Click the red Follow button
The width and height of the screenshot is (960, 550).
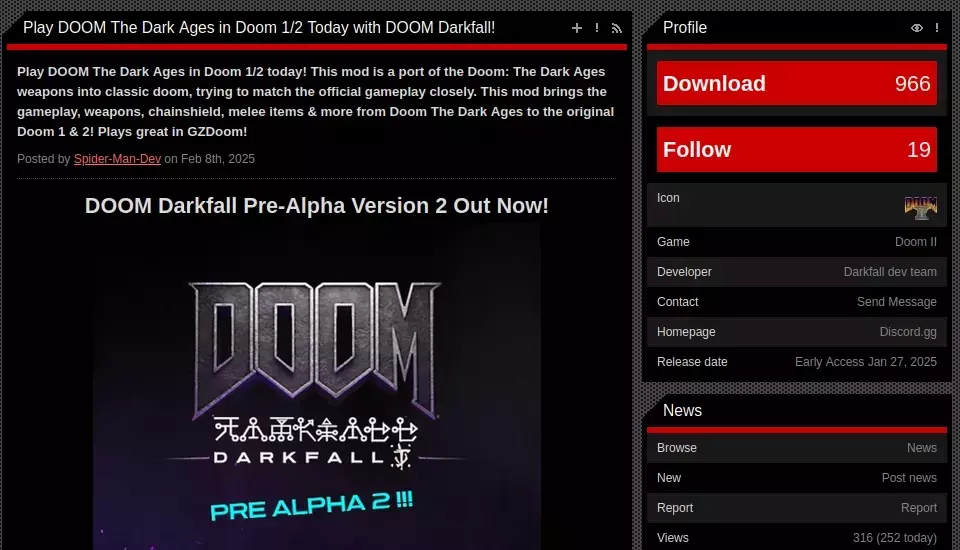click(797, 149)
